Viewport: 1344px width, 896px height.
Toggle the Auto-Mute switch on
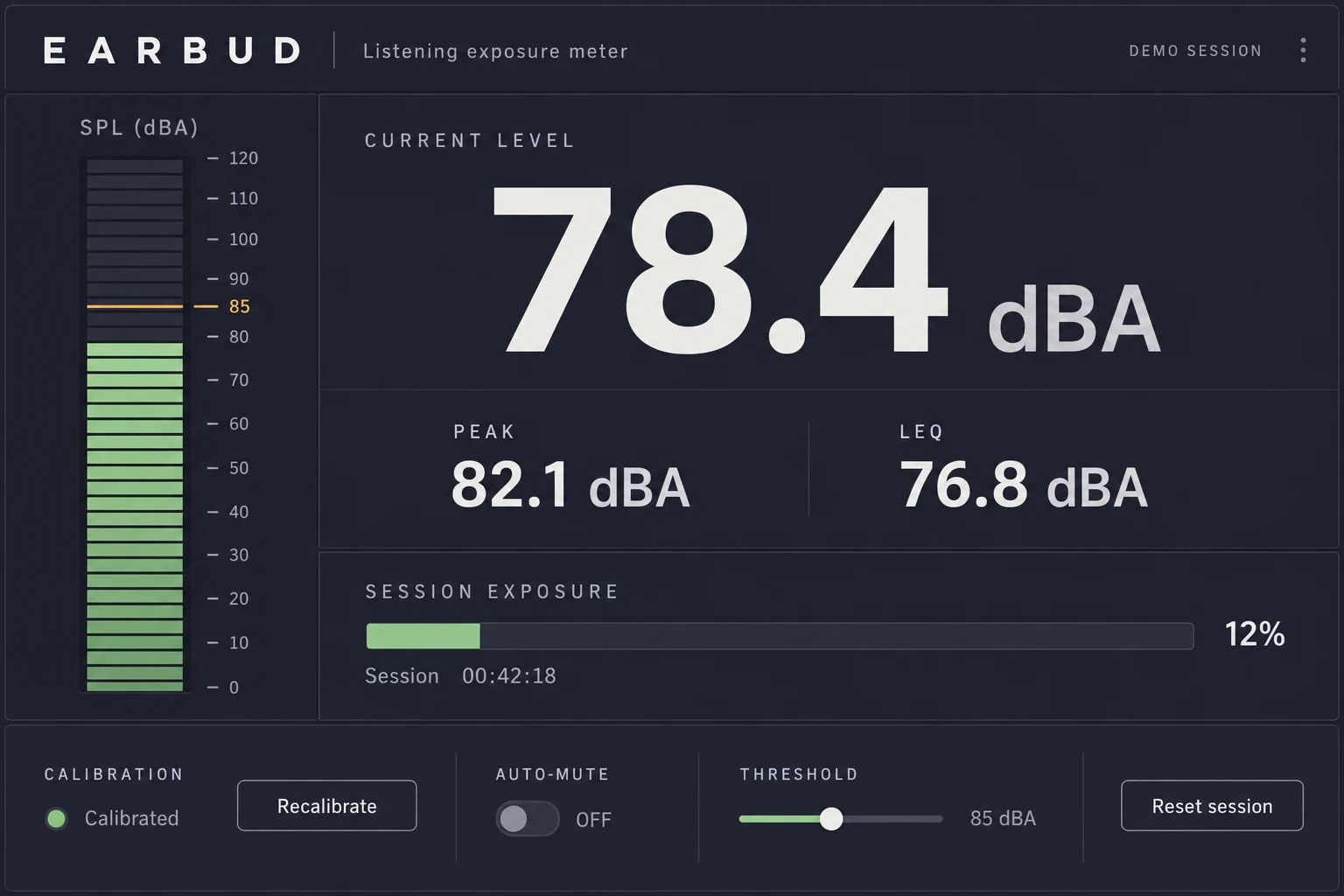pyautogui.click(x=528, y=819)
